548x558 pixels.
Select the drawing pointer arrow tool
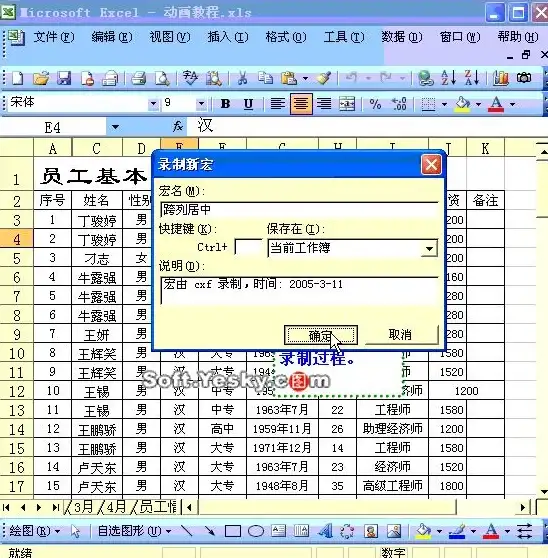(75, 531)
